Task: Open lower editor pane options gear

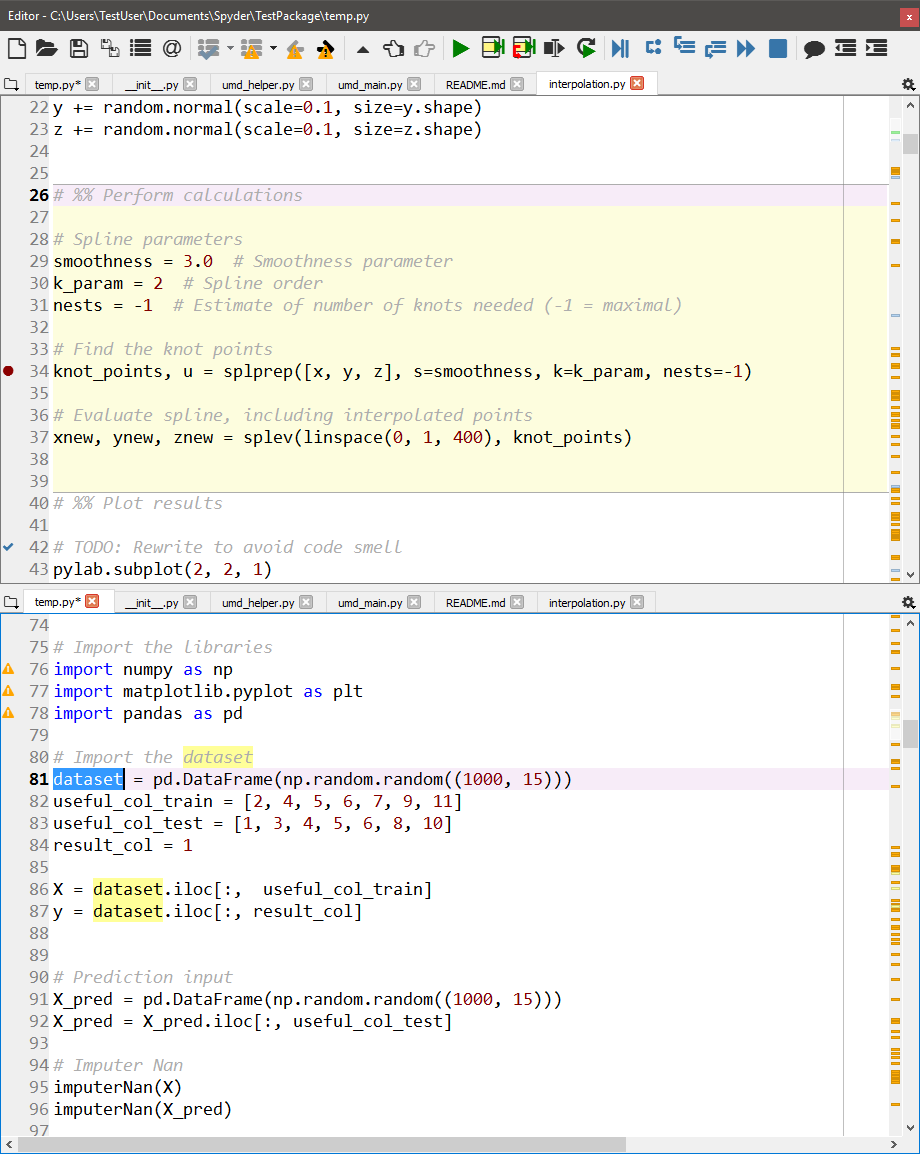Action: tap(908, 603)
